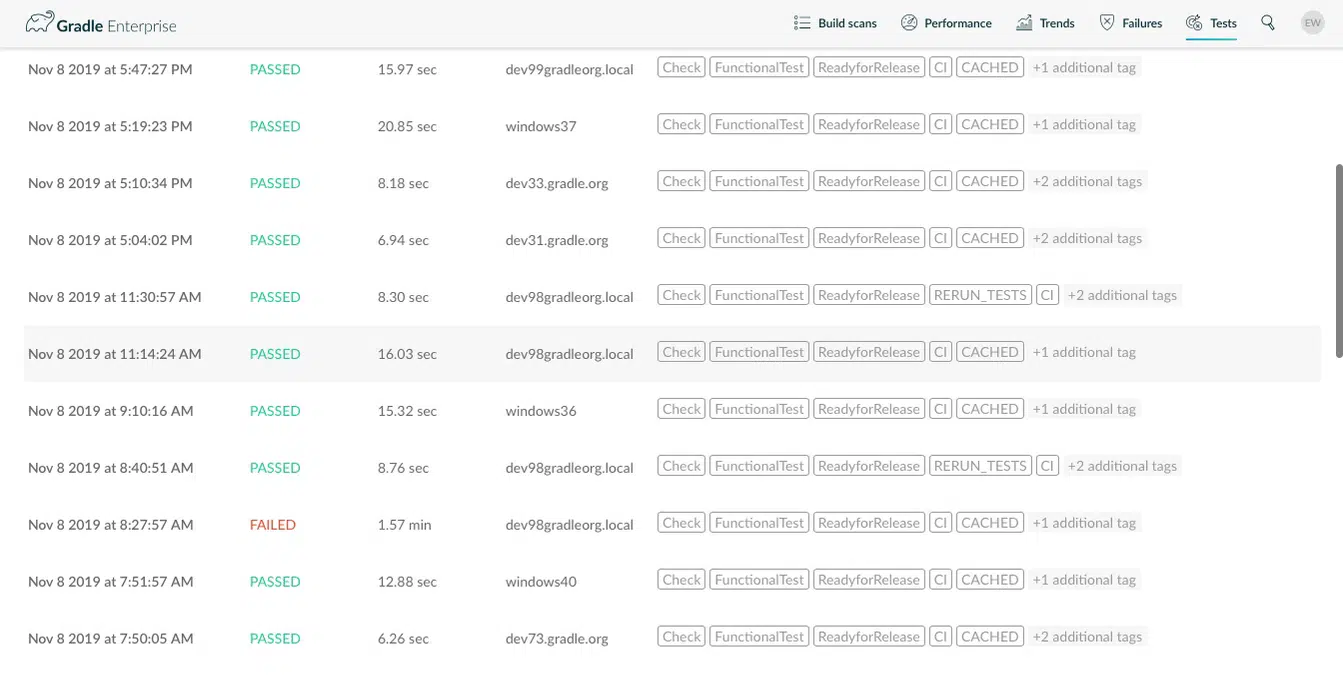Screen dimensions: 1343x675
Task: Switch to the Tests section
Action: 1210,22
